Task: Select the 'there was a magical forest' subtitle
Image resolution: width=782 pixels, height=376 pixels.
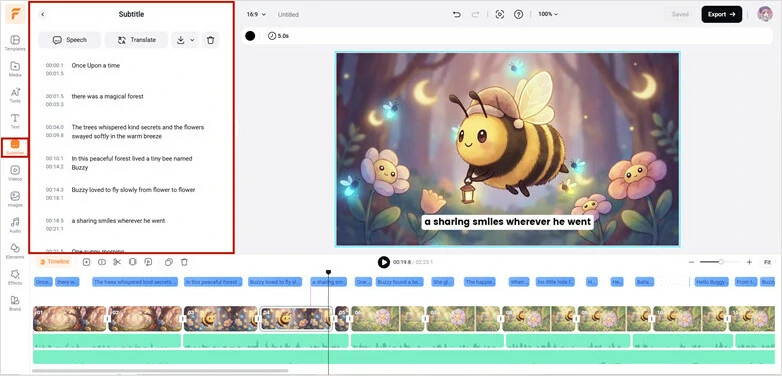Action: click(x=107, y=96)
